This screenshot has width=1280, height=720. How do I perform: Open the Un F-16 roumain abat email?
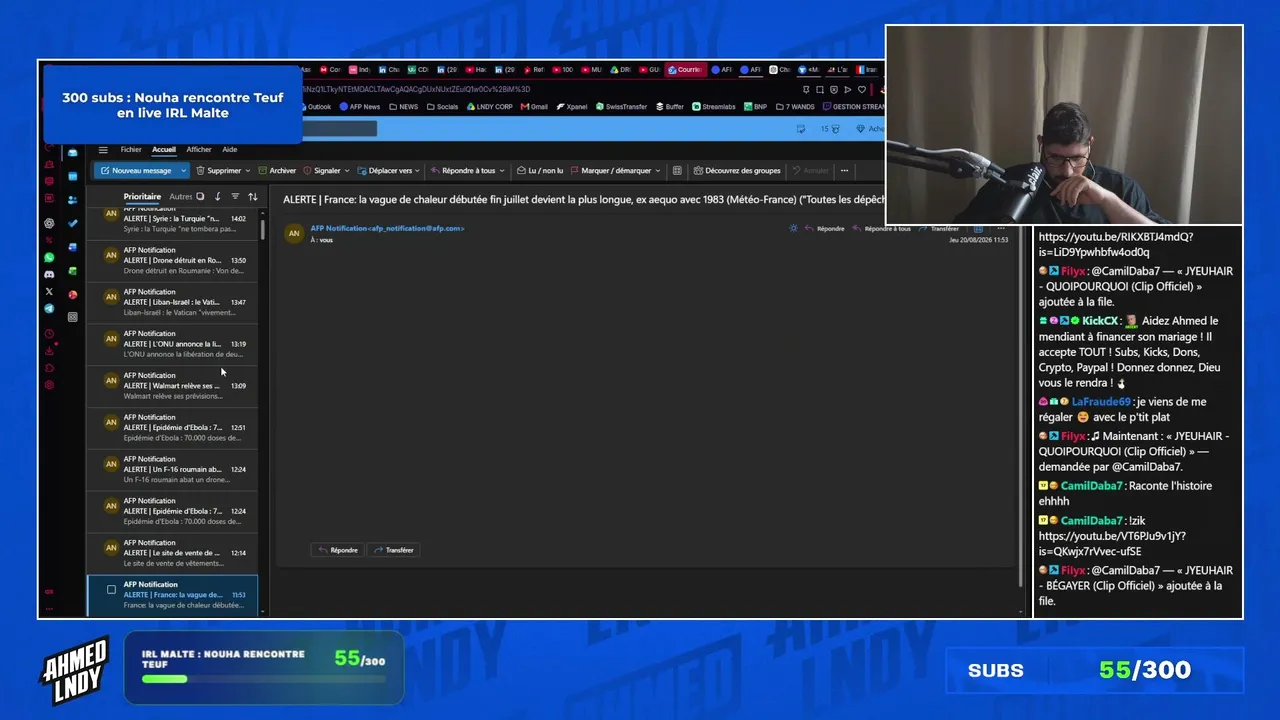(172, 469)
